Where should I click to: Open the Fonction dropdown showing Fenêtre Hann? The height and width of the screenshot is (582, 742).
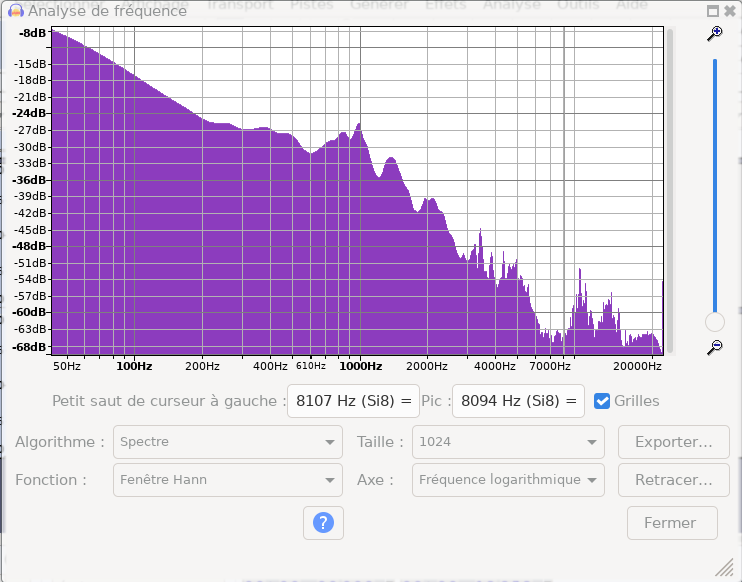[x=228, y=480]
